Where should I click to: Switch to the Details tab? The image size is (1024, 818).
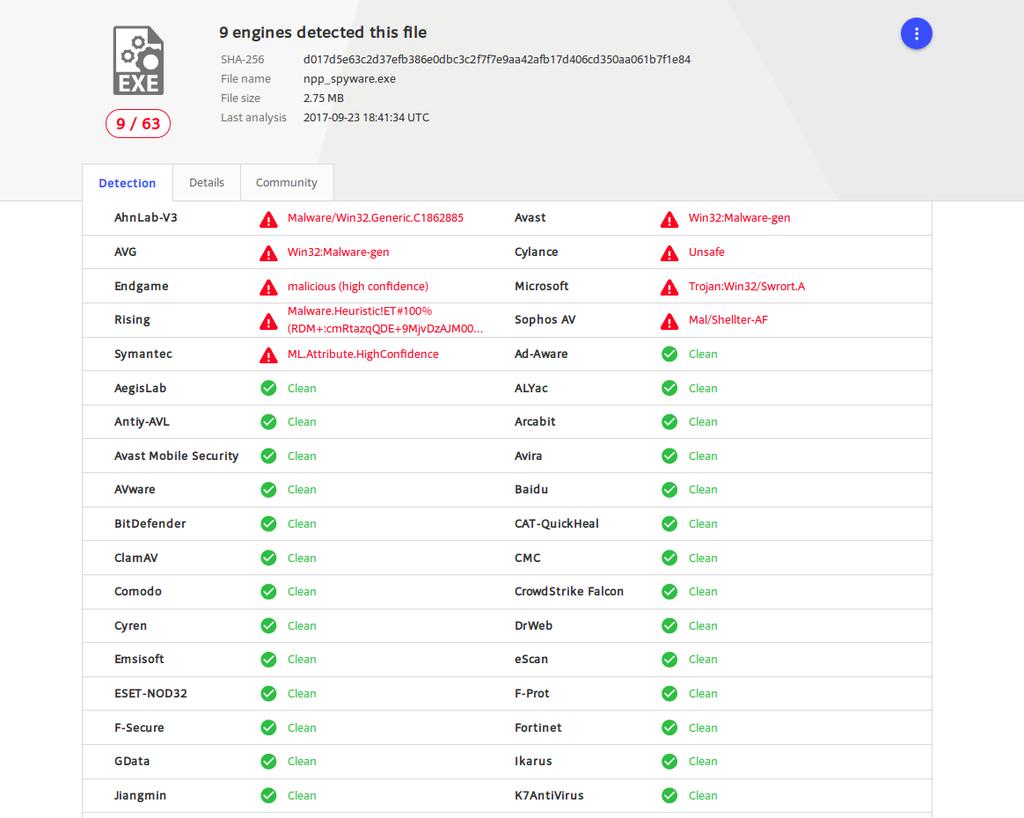206,182
